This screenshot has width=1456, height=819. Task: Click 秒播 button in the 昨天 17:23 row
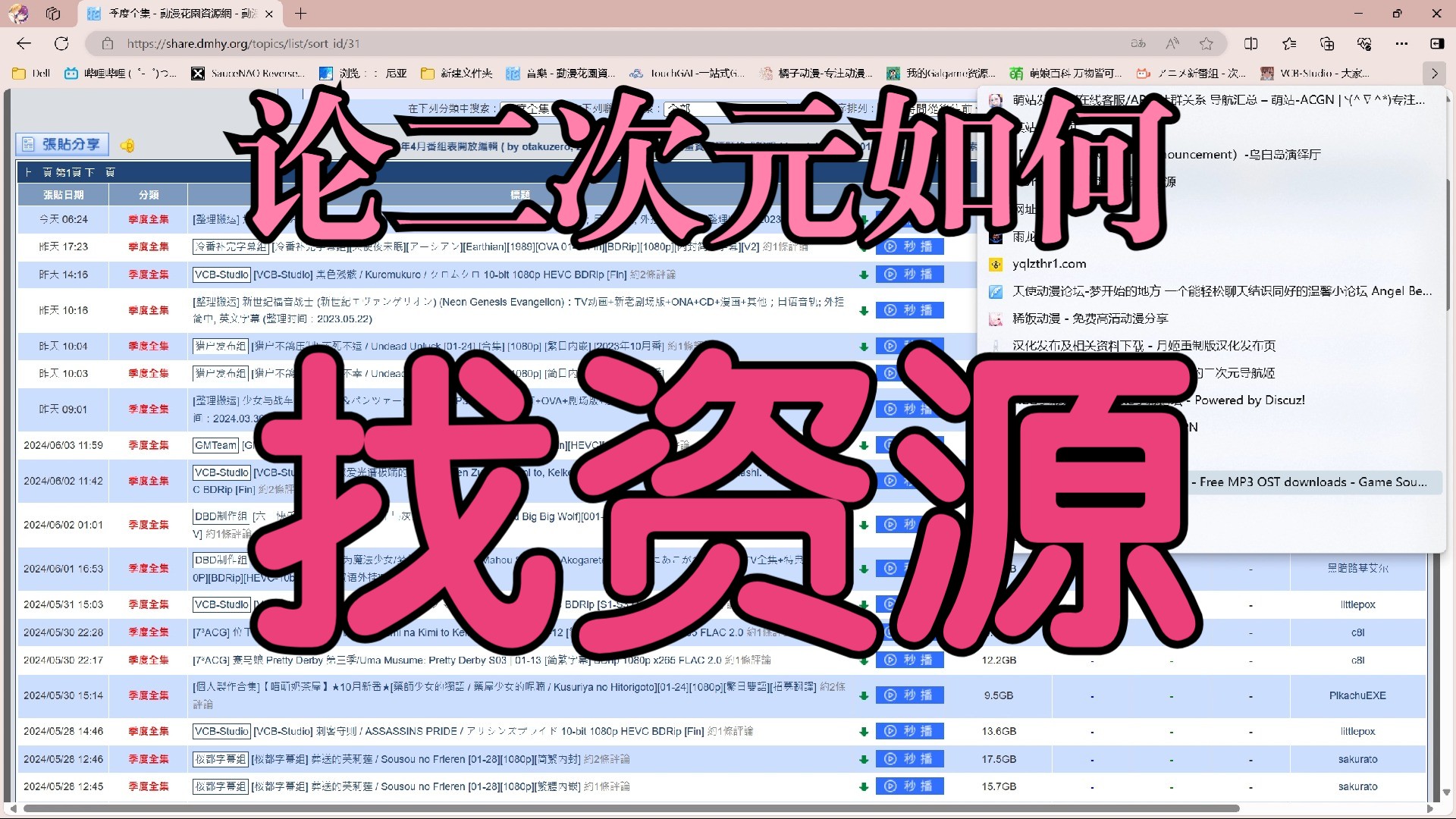[909, 246]
